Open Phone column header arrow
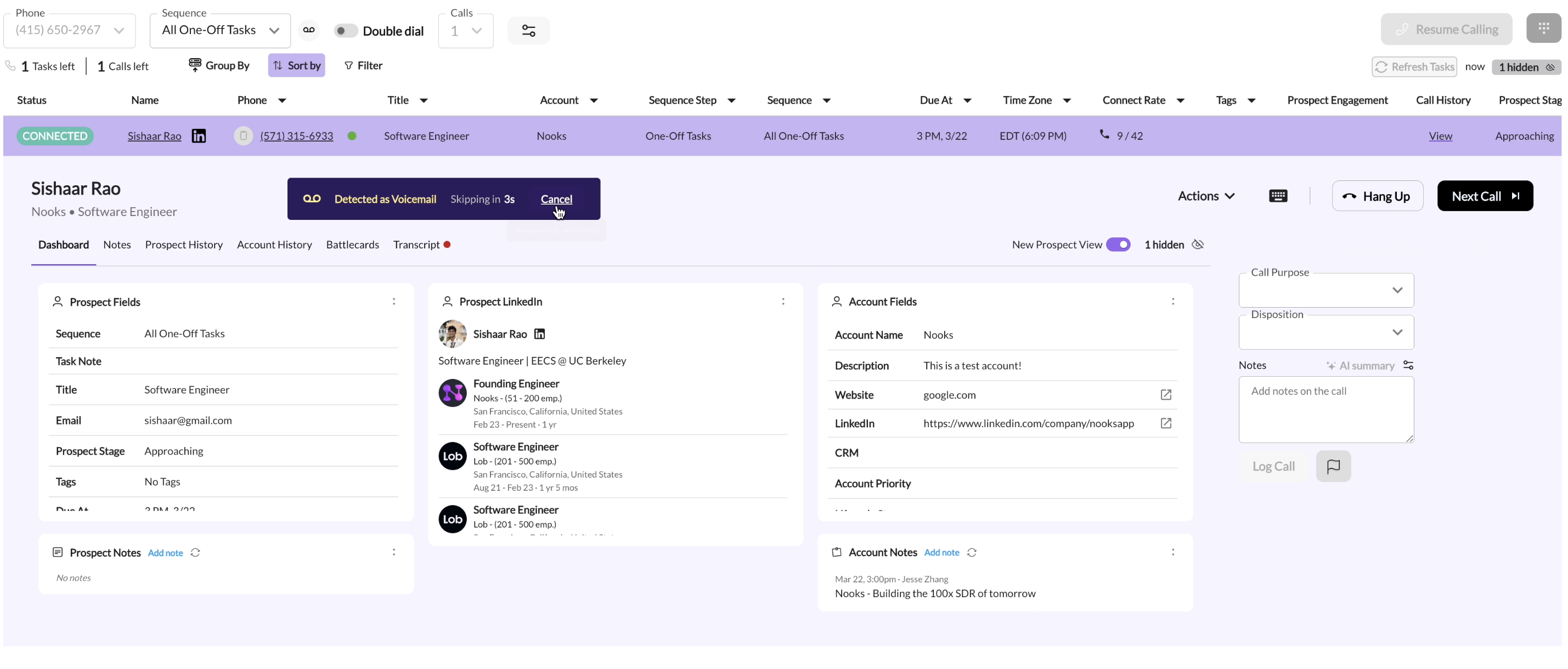Screen dimensions: 1568x669 (282, 100)
